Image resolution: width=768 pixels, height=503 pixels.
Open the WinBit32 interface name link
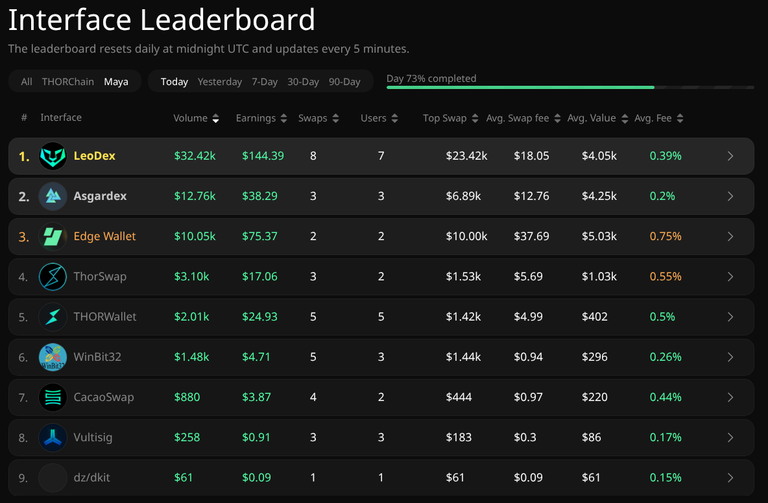tap(97, 357)
